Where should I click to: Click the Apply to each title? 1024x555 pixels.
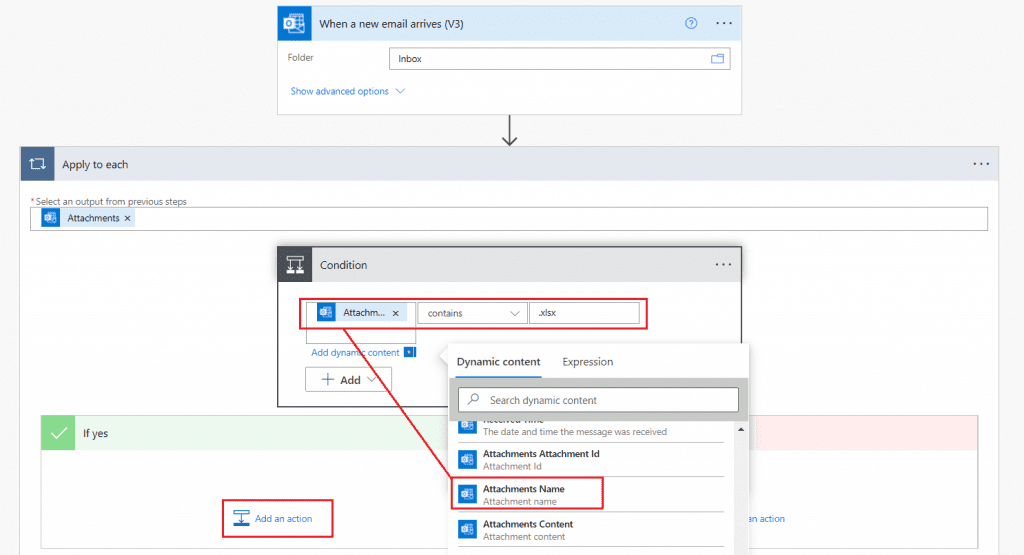coord(95,164)
